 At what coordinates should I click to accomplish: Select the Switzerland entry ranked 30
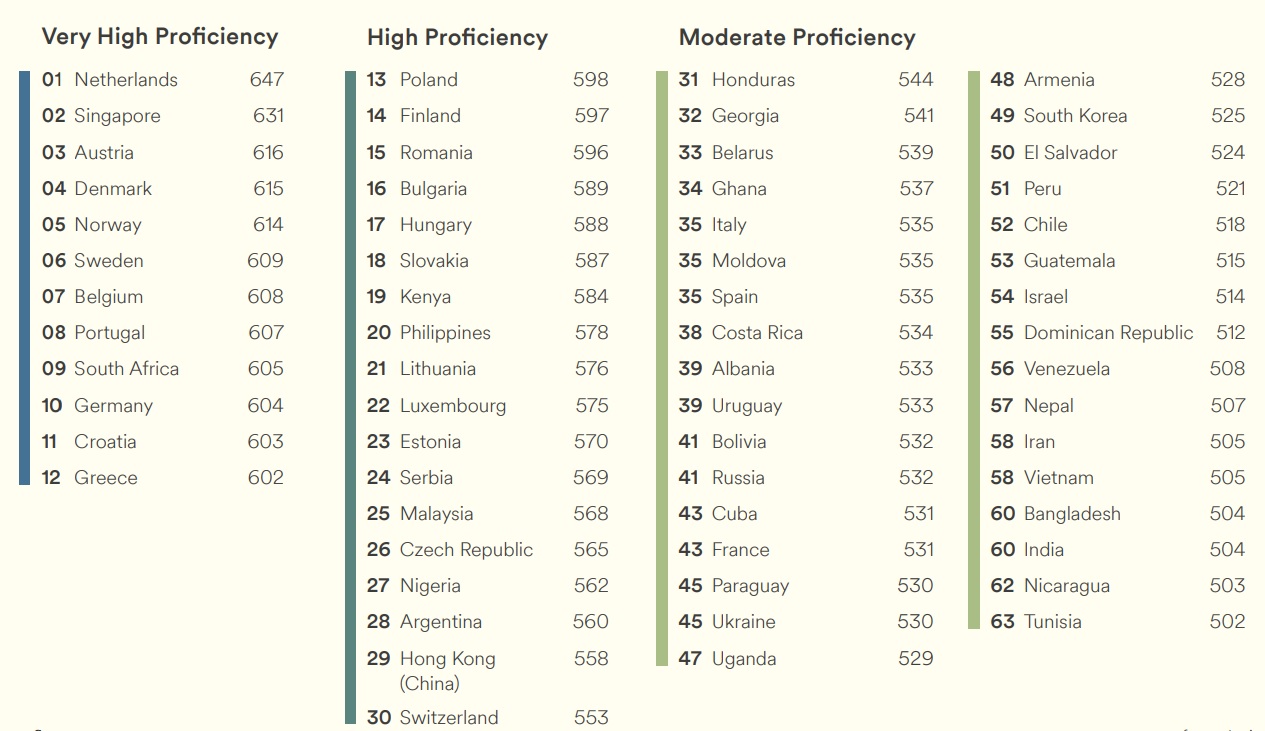pyautogui.click(x=487, y=717)
